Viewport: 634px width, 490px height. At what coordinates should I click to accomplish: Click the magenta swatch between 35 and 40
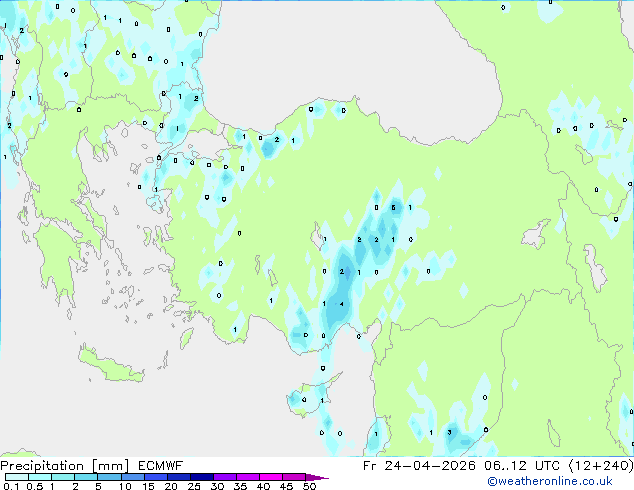(247, 477)
